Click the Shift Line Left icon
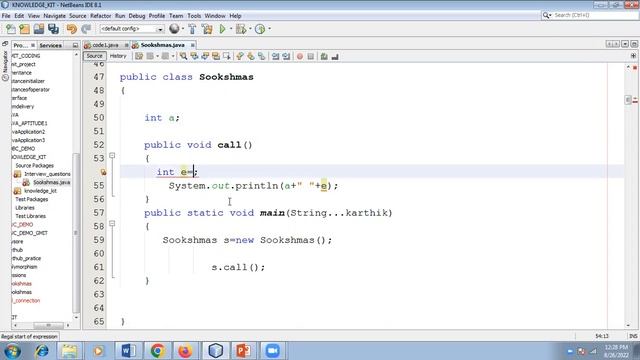The height and width of the screenshot is (360, 640). (x=276, y=56)
